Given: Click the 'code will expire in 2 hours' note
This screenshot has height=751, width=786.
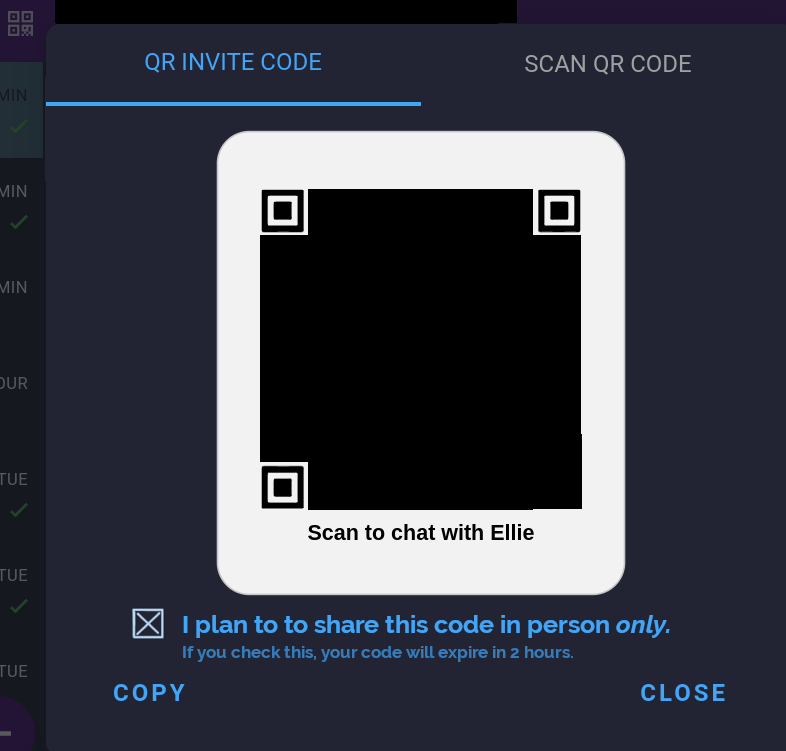Looking at the screenshot, I should tap(377, 652).
